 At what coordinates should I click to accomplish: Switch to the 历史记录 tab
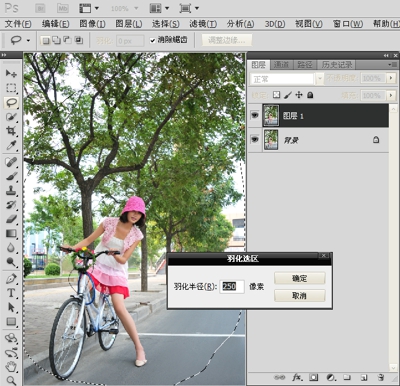pos(337,65)
